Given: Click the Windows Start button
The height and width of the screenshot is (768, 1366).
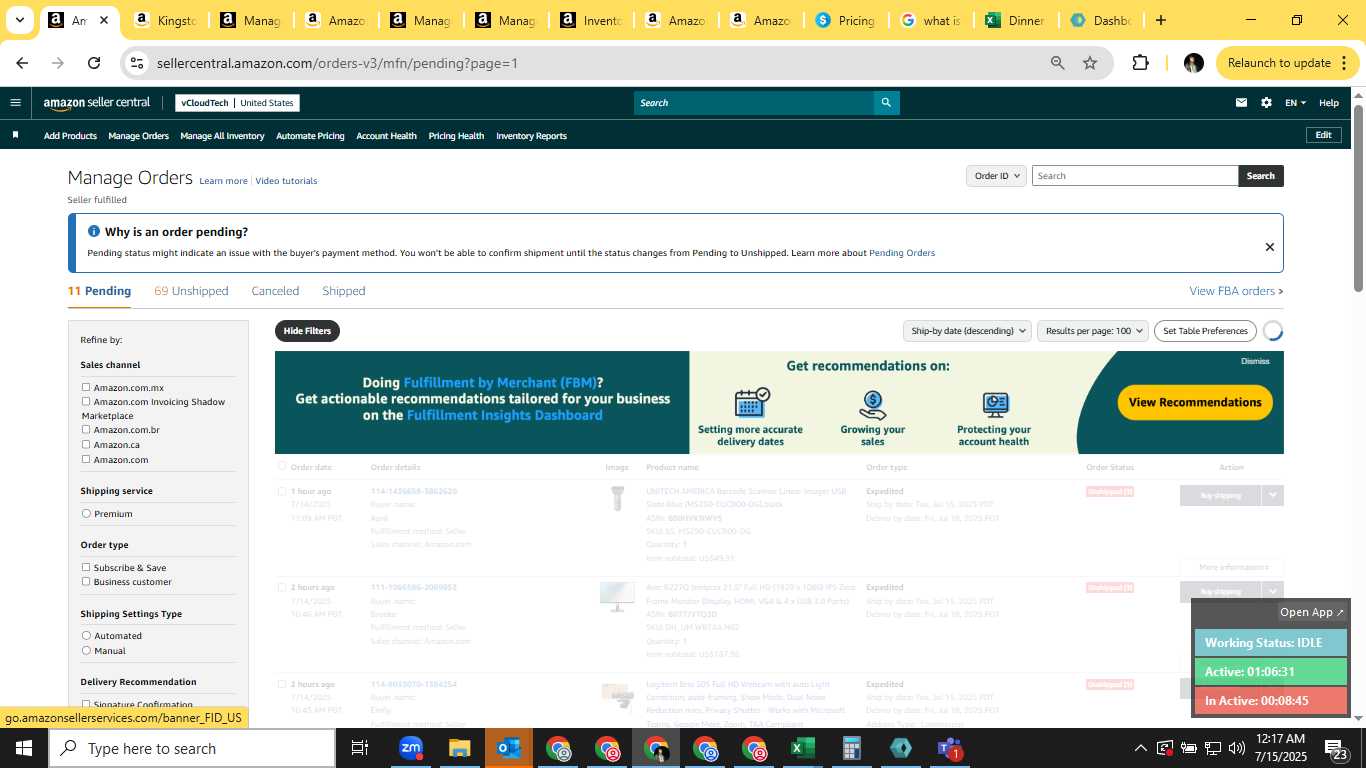Looking at the screenshot, I should click(23, 748).
